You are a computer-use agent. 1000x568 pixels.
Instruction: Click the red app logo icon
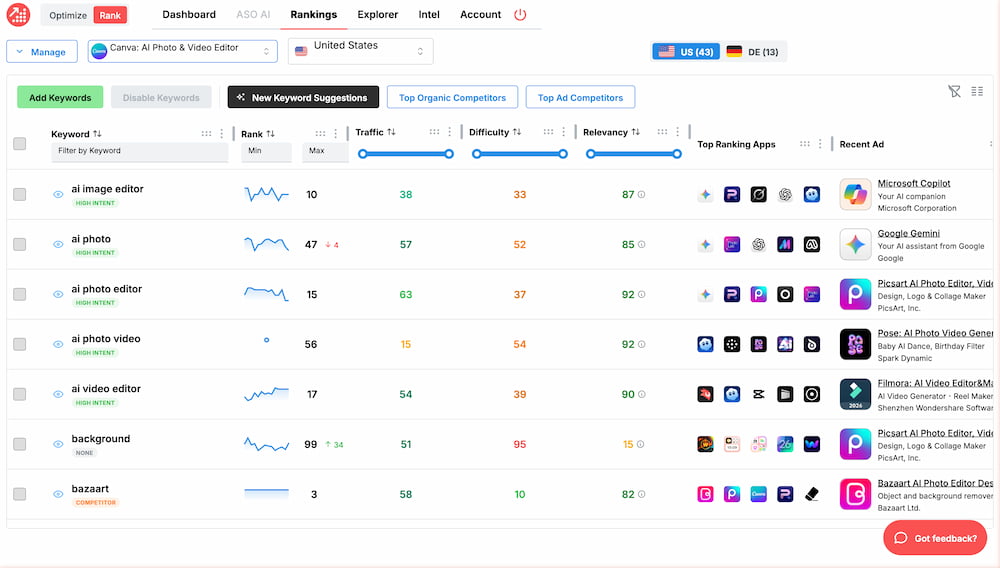(18, 15)
